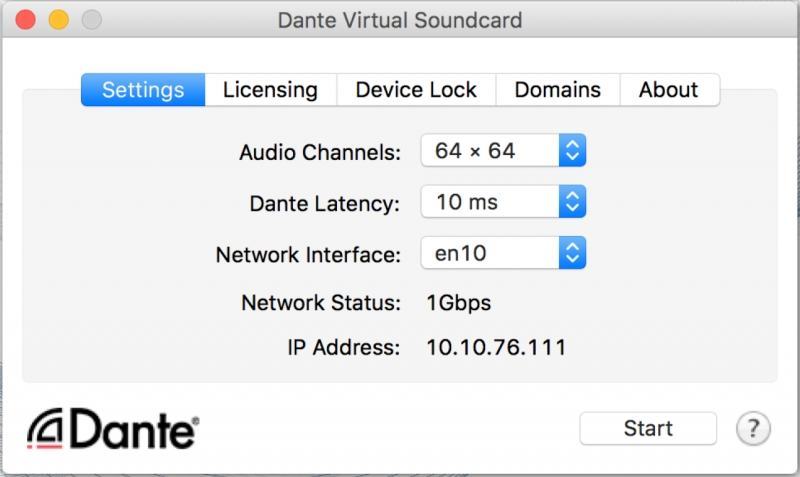Open the Network Interface dropdown
Image resolution: width=800 pixels, height=477 pixels.
[503, 253]
